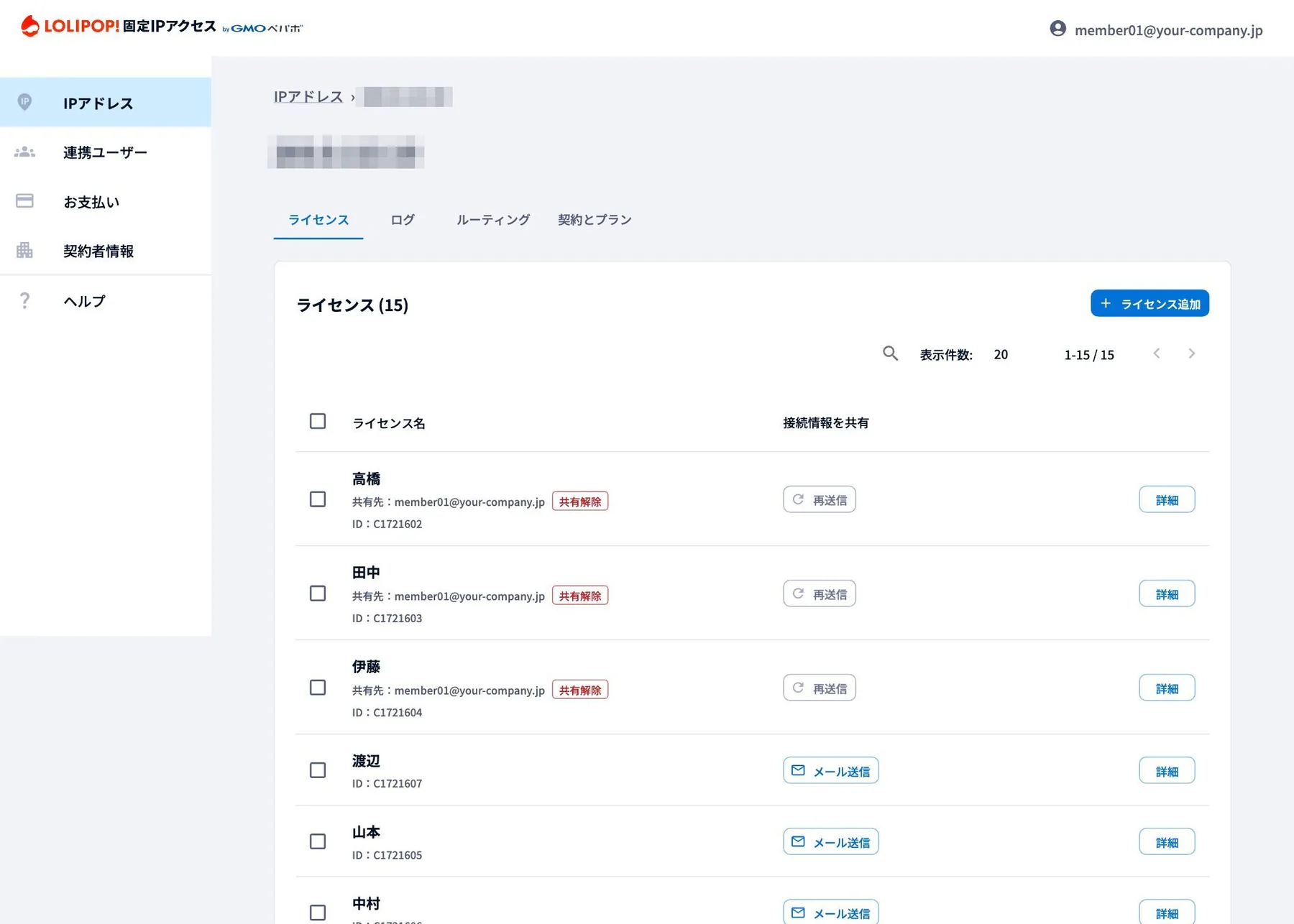Click 共有解除 for 田中
The width and height of the screenshot is (1294, 924).
[x=580, y=596]
